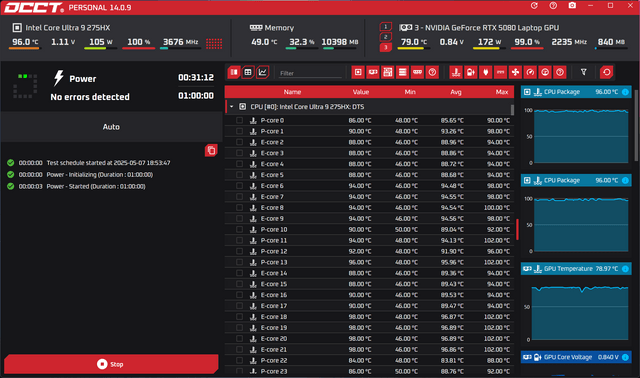
Task: Tick the P-core 10 checkbox
Action: (x=240, y=229)
